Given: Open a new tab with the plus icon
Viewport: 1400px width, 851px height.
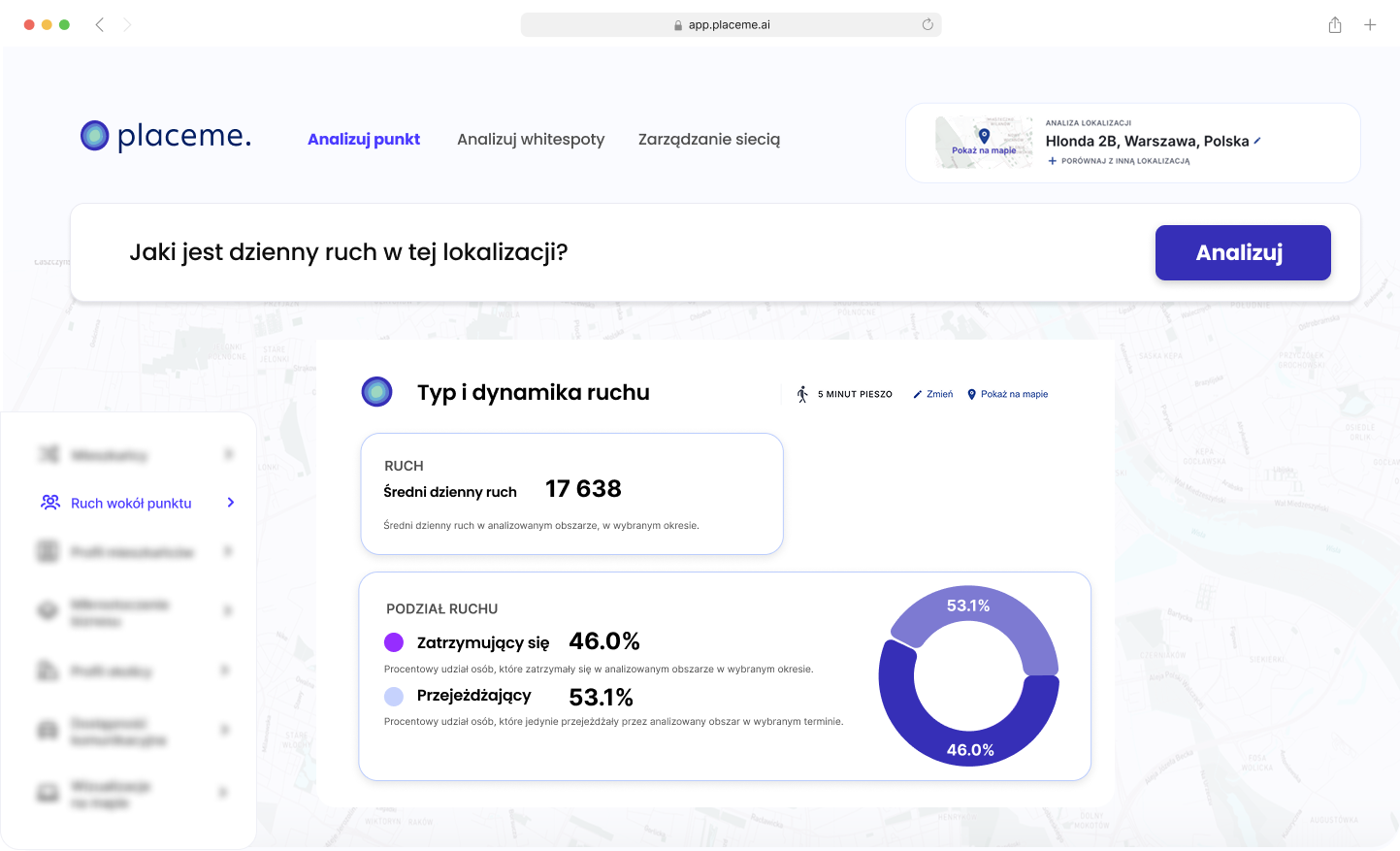Looking at the screenshot, I should tap(1370, 24).
